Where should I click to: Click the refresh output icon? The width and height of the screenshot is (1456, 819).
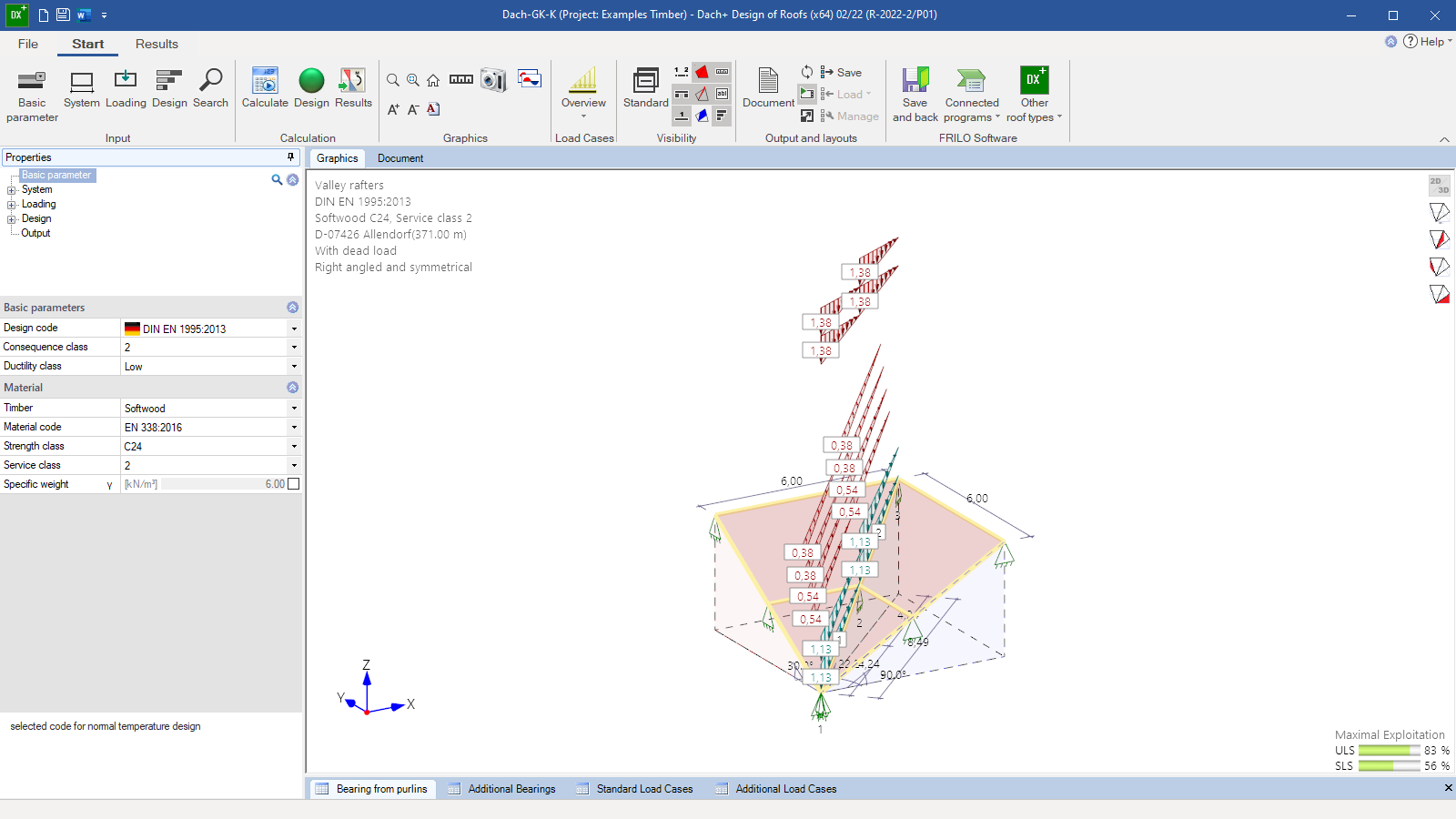[x=807, y=72]
